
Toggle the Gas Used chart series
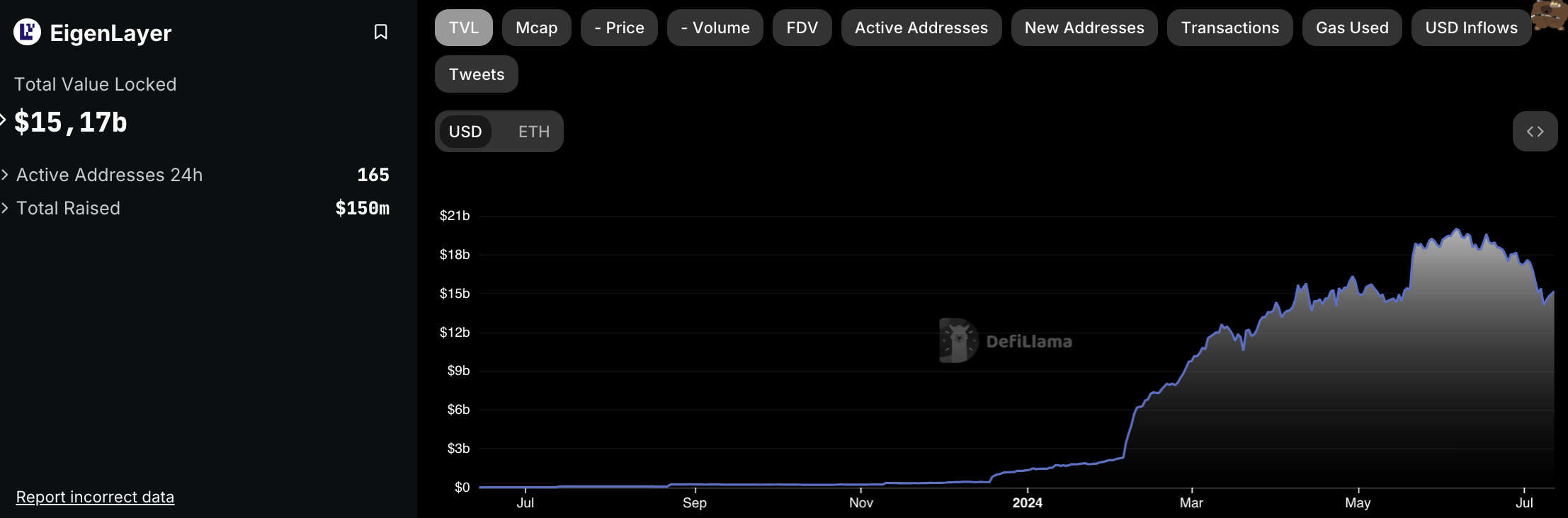click(x=1352, y=28)
